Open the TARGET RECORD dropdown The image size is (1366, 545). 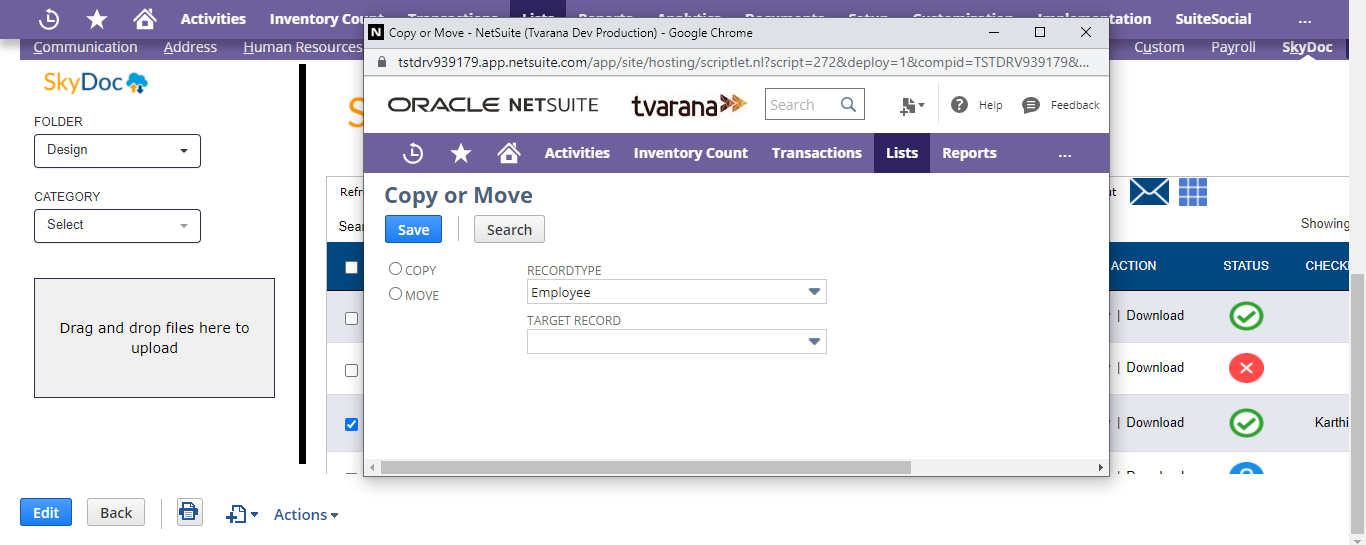[677, 342]
